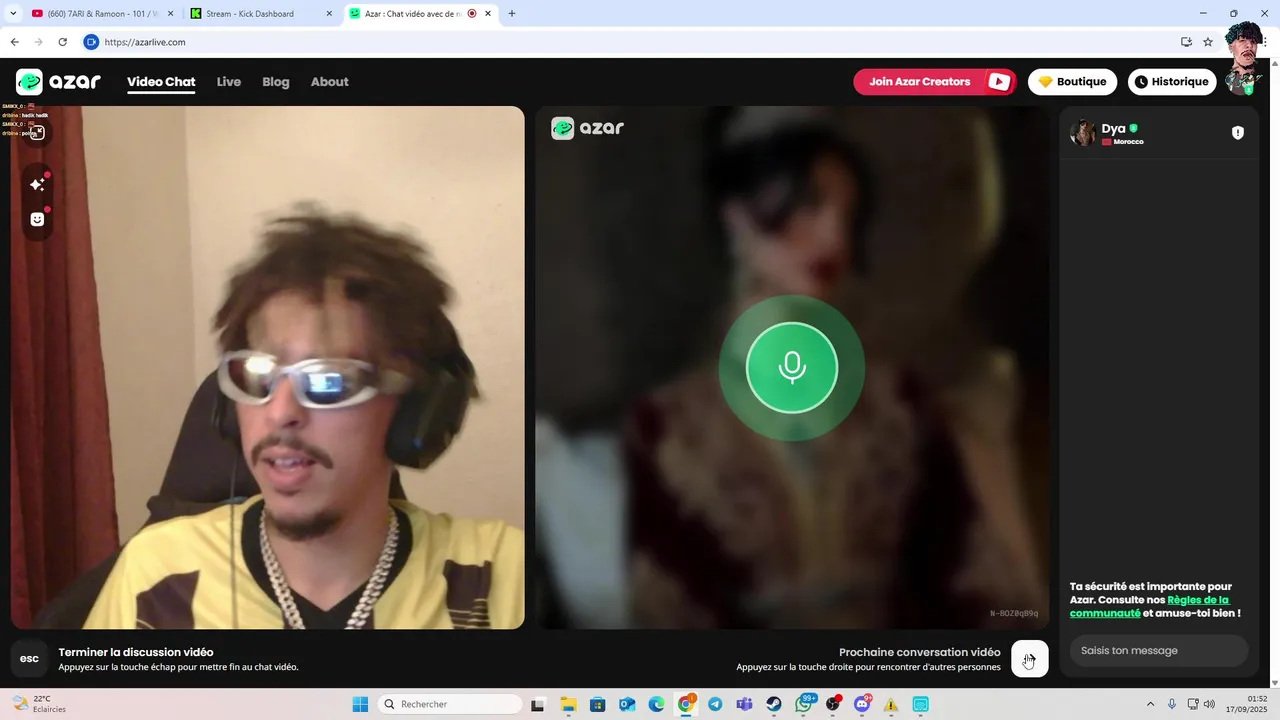
Task: Open Telegram from taskbar
Action: click(715, 704)
